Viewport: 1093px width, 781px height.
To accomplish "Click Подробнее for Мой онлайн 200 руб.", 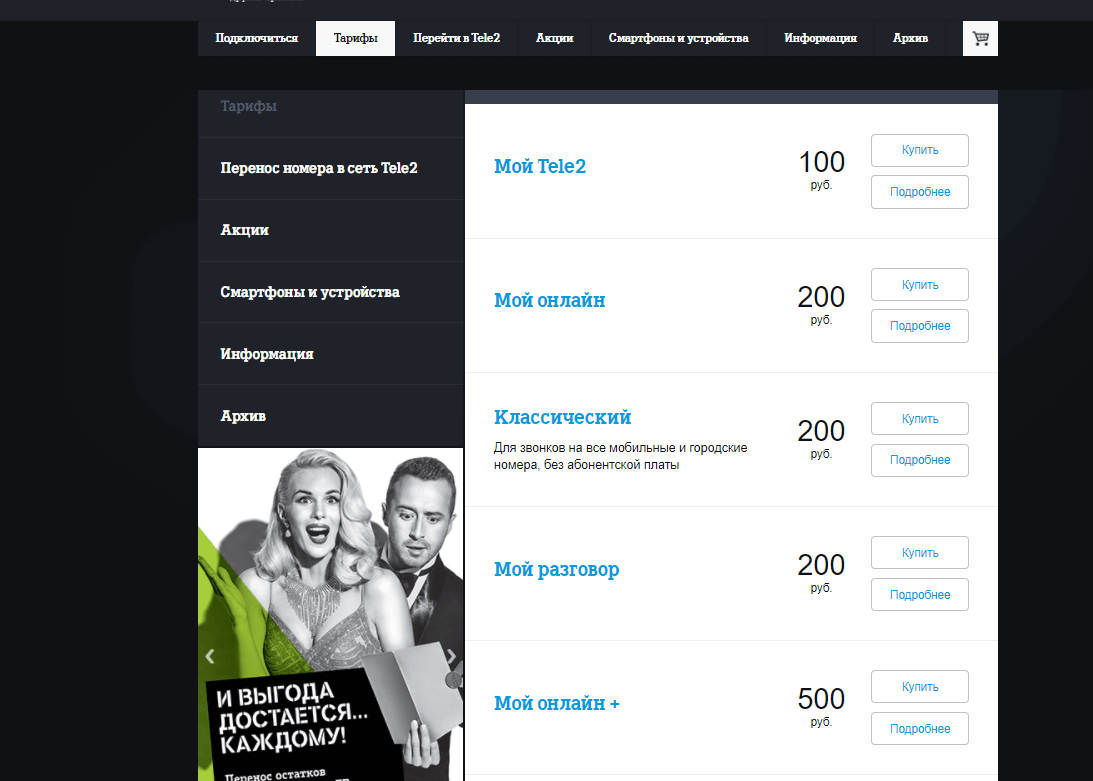I will 919,326.
